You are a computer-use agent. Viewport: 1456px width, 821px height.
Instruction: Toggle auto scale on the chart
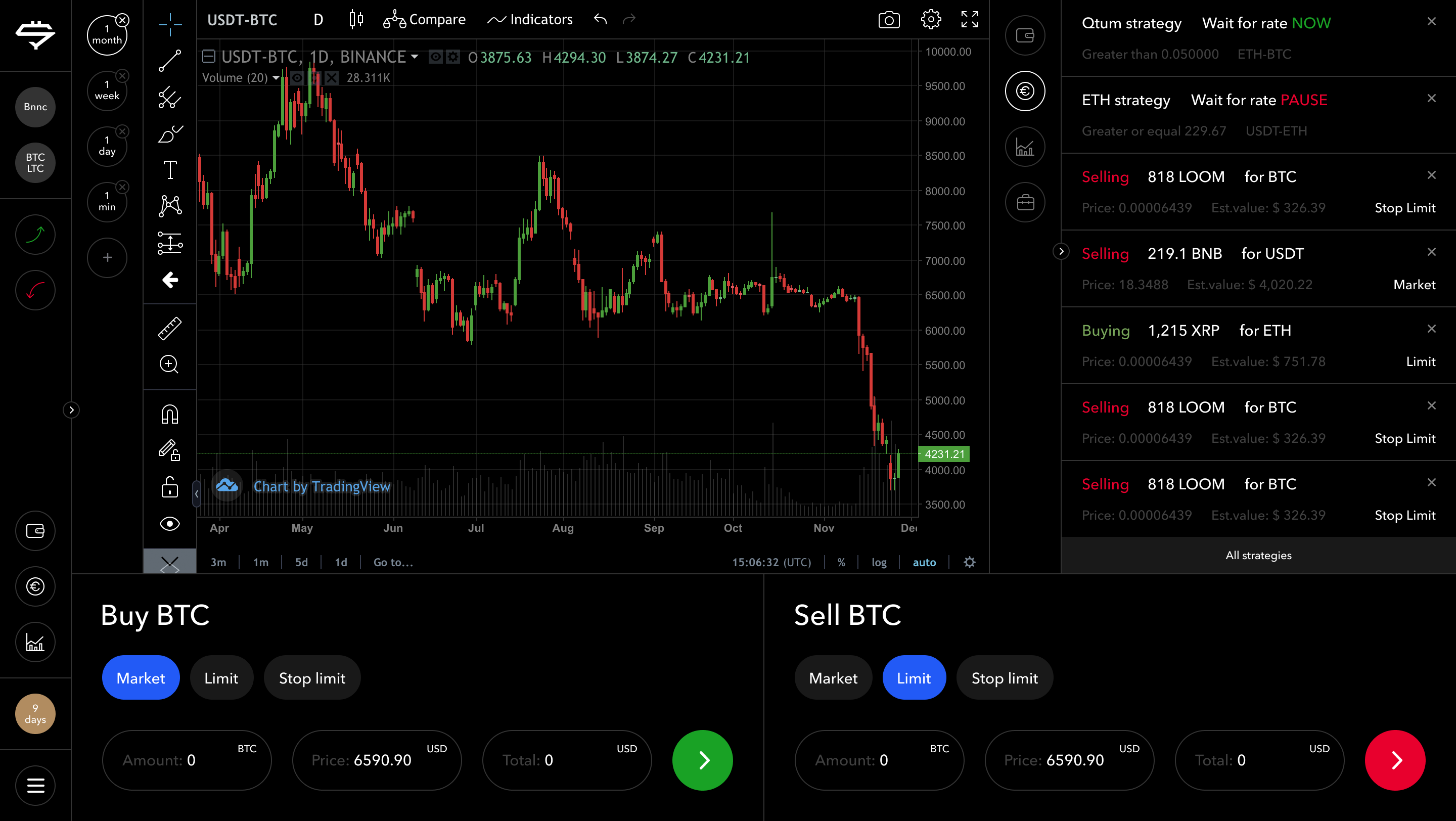coord(924,562)
